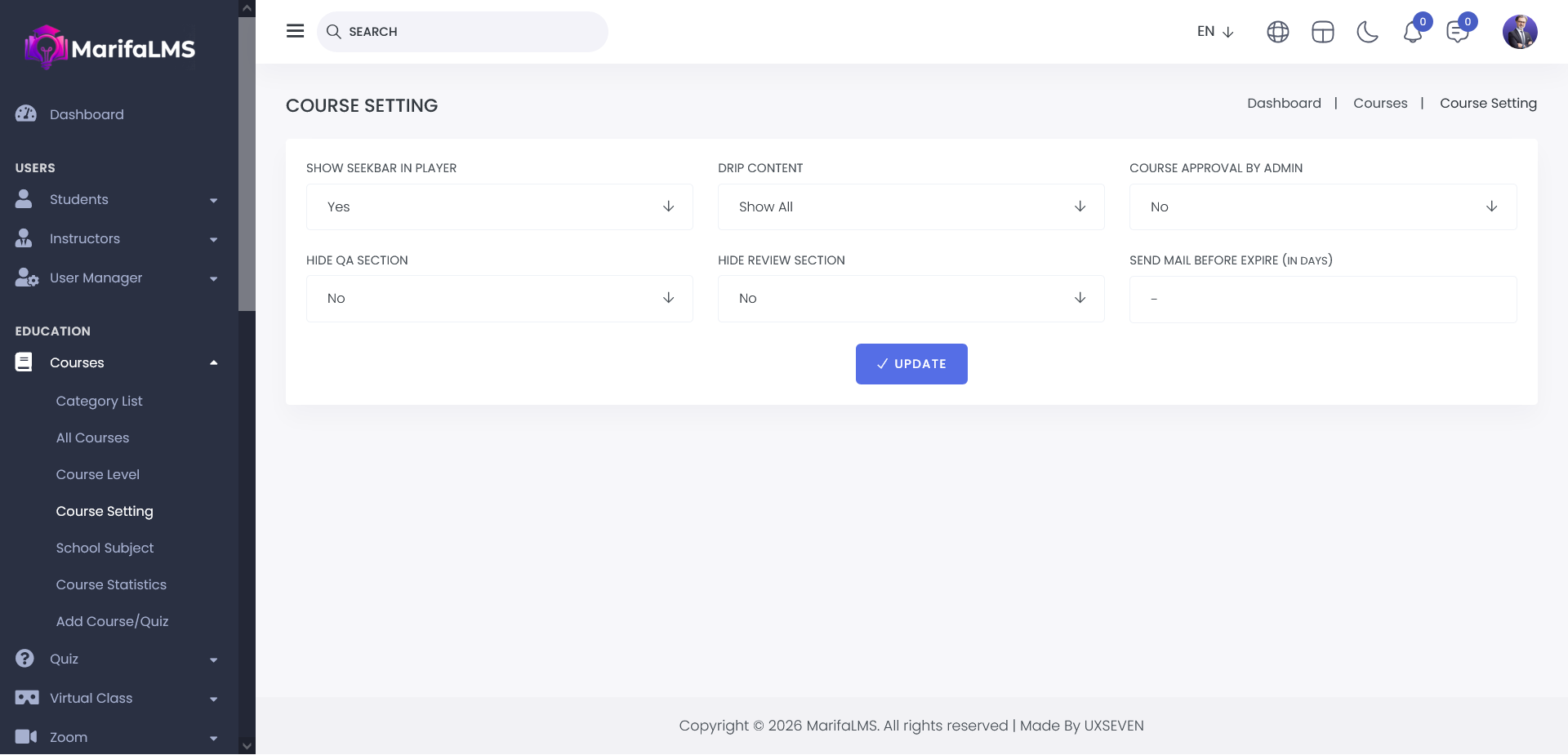
Task: Click the user profile avatar
Action: pyautogui.click(x=1519, y=32)
